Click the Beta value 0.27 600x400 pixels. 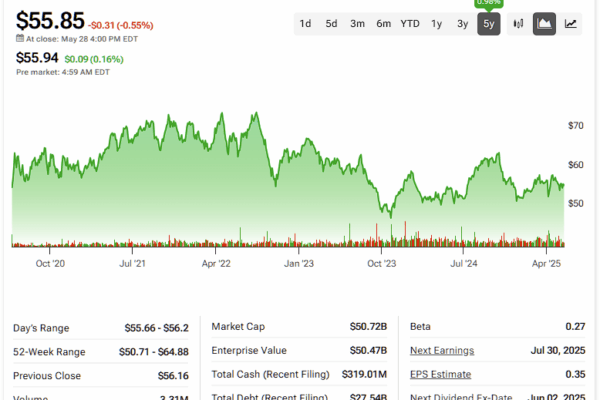(575, 327)
